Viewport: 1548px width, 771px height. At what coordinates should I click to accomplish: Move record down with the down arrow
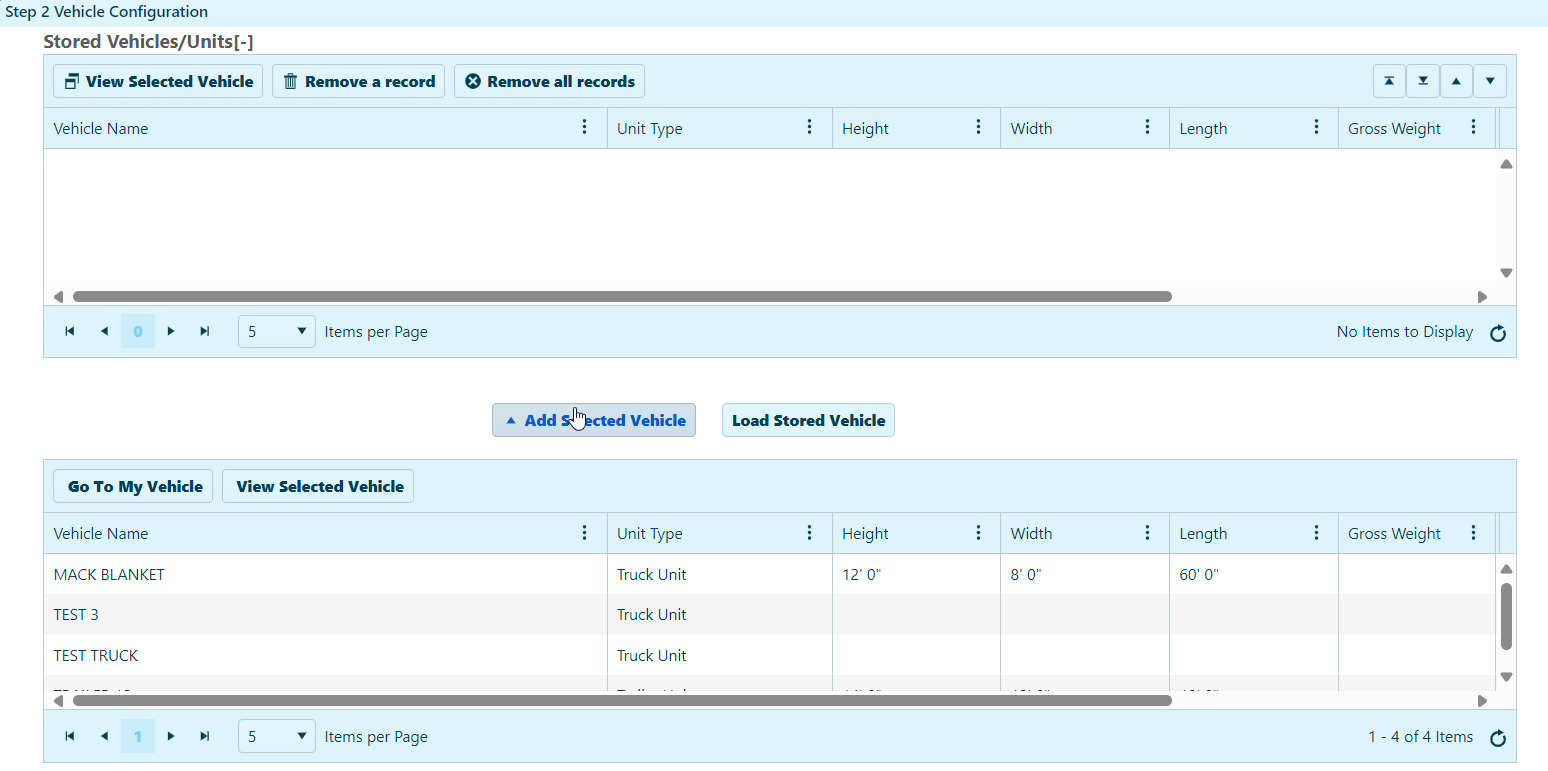pos(1489,81)
